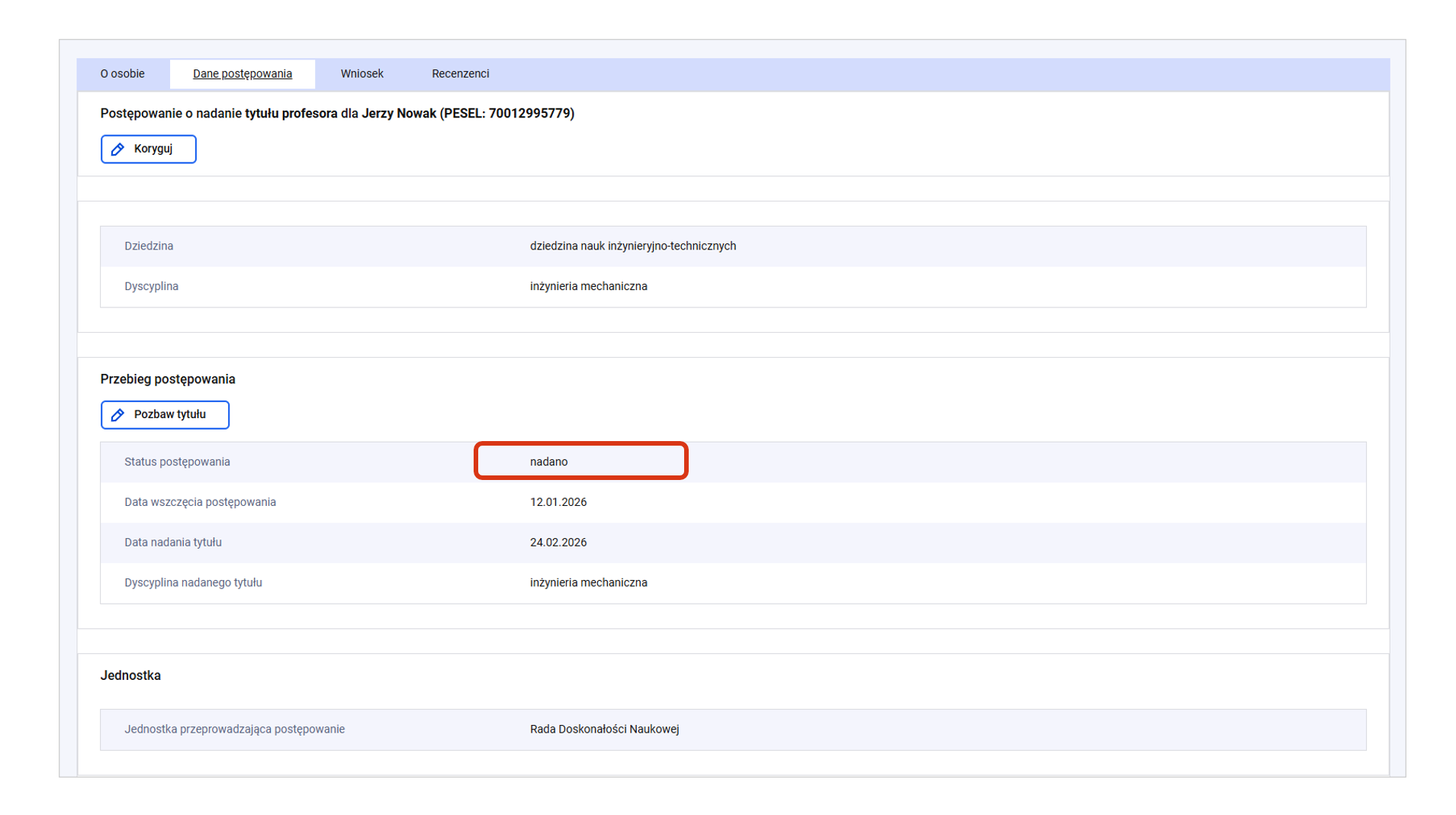
Task: Click the title award date 24.02.2026
Action: (x=558, y=543)
